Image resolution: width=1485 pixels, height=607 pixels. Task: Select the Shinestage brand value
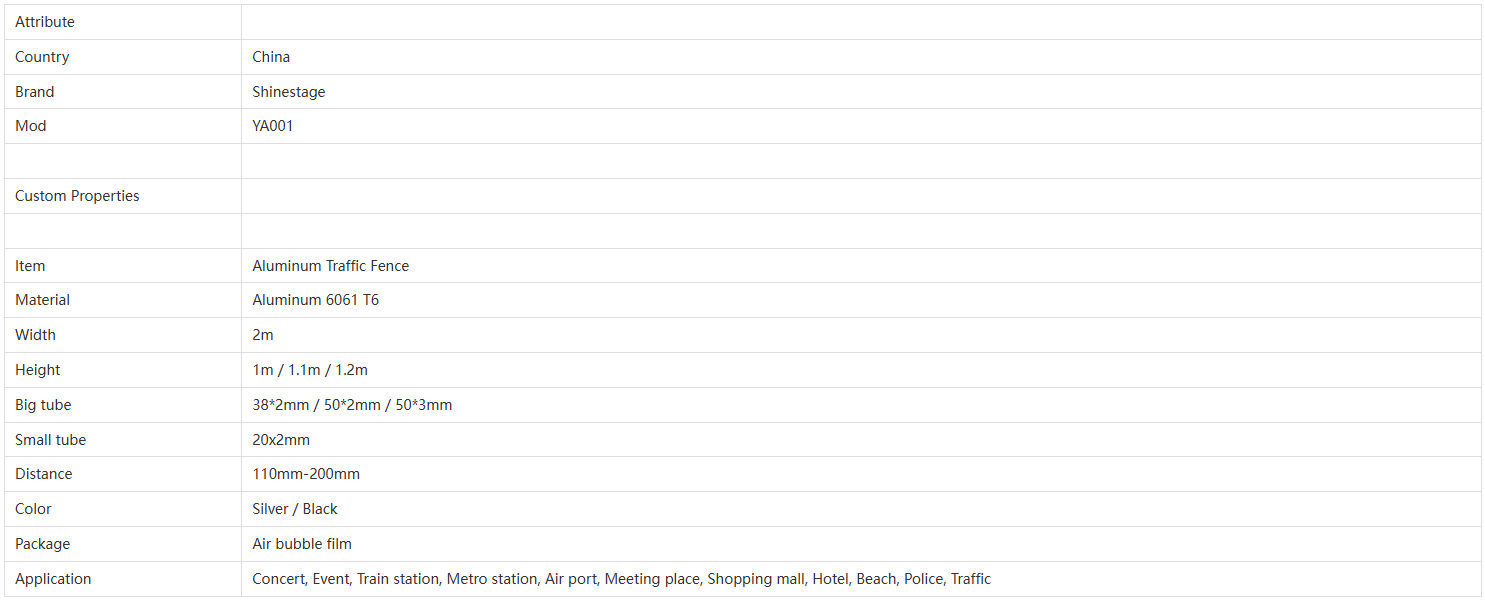289,92
